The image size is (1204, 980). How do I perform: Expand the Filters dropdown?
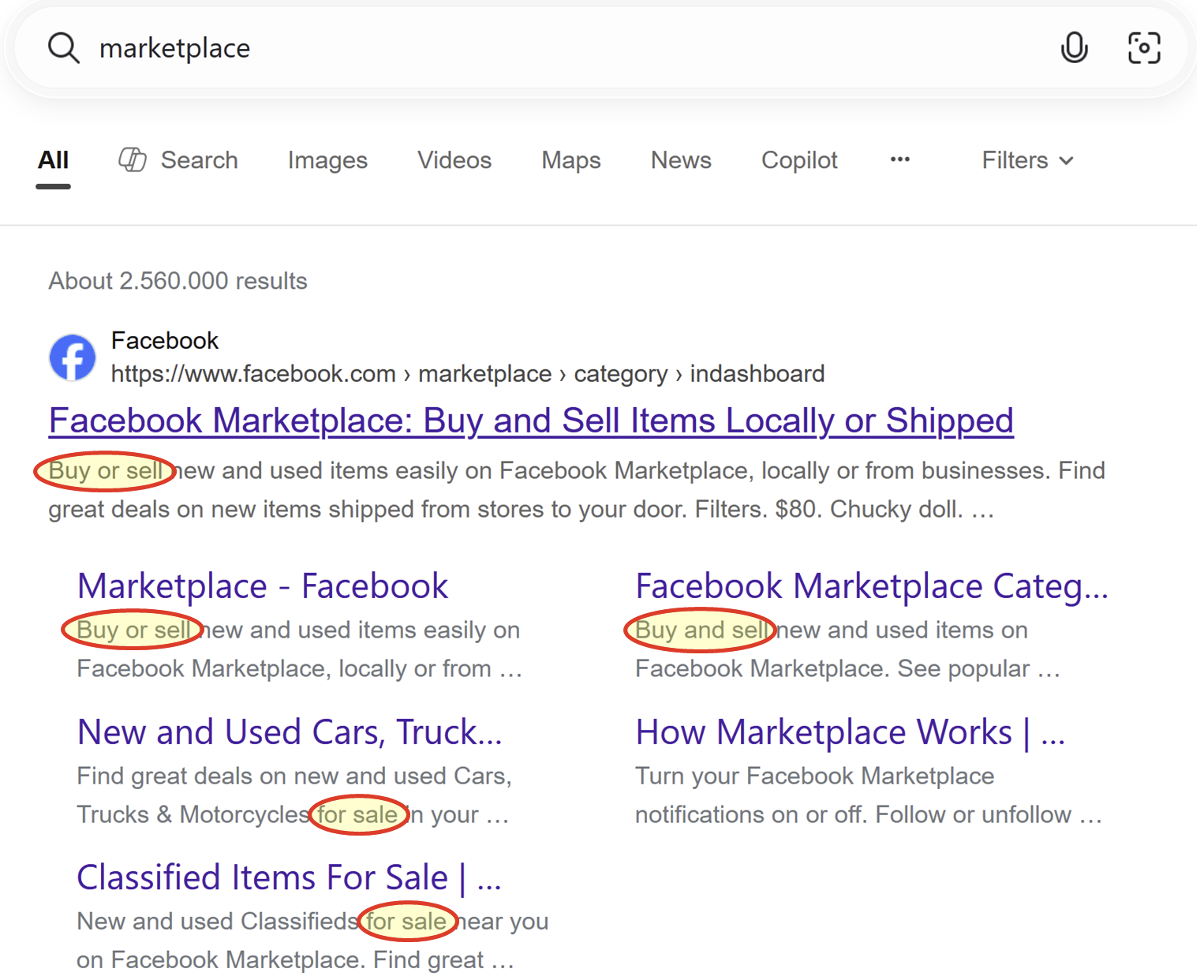[1026, 160]
